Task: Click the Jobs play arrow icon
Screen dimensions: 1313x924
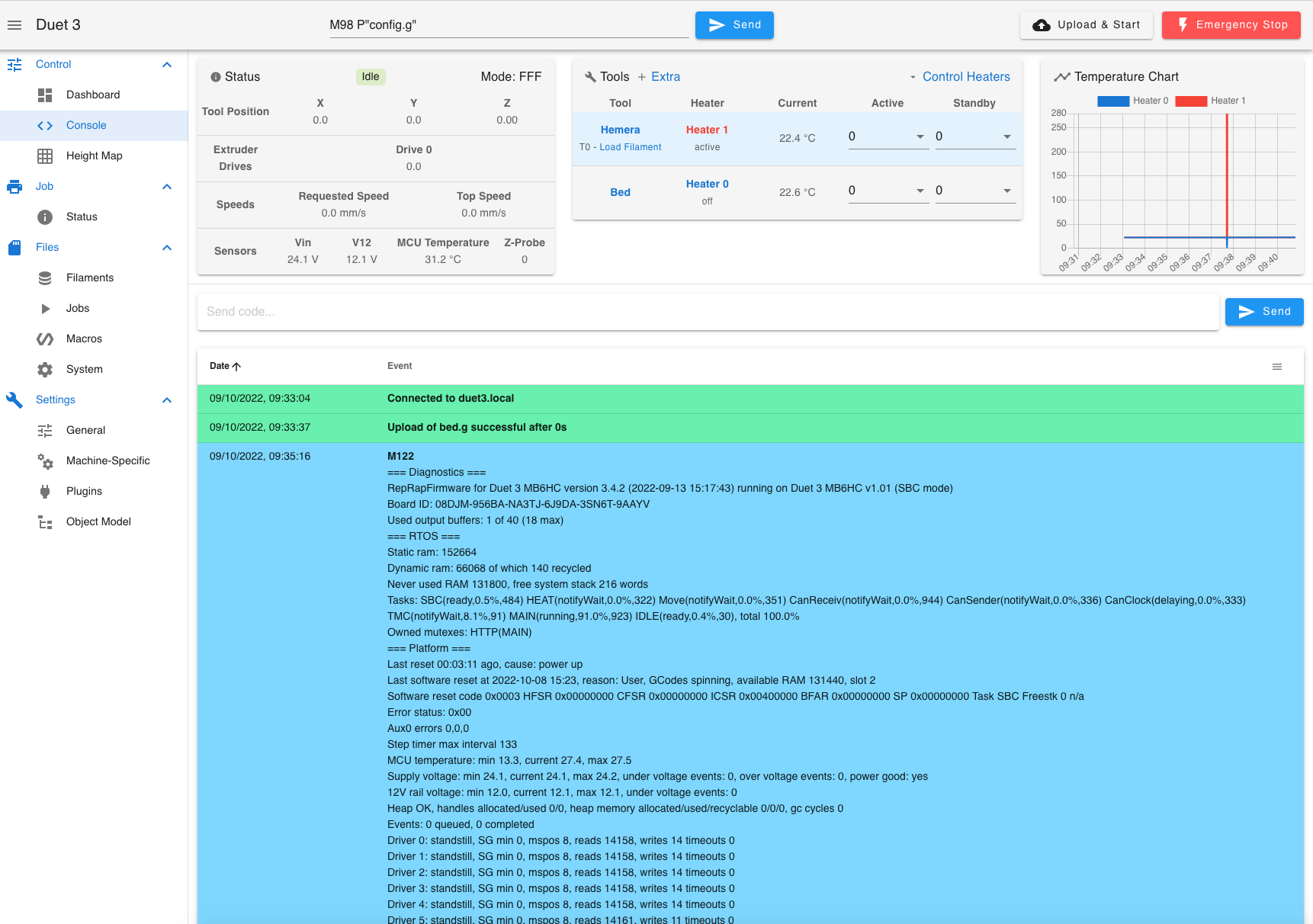Action: tap(45, 308)
